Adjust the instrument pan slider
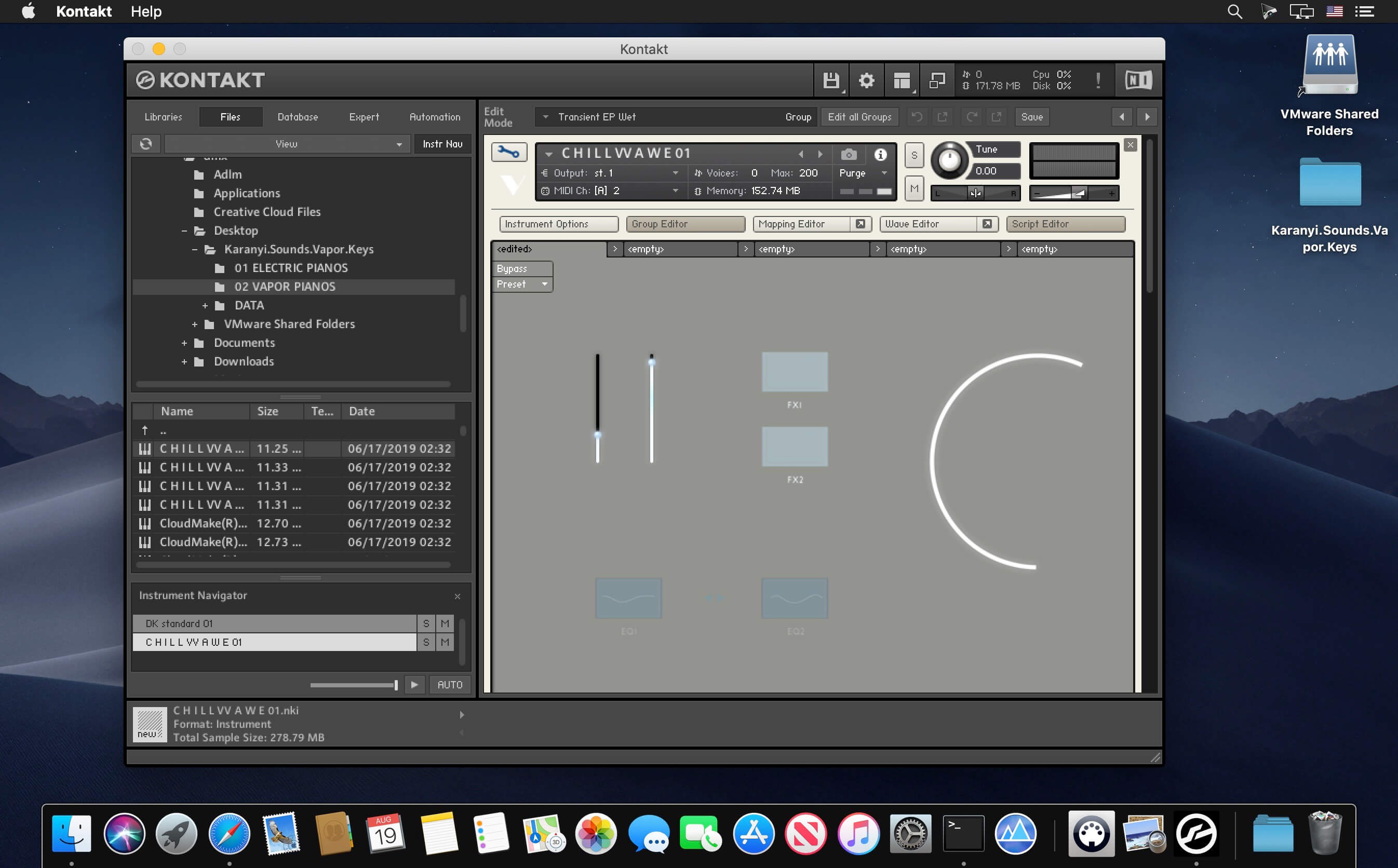The width and height of the screenshot is (1398, 868). pos(975,193)
